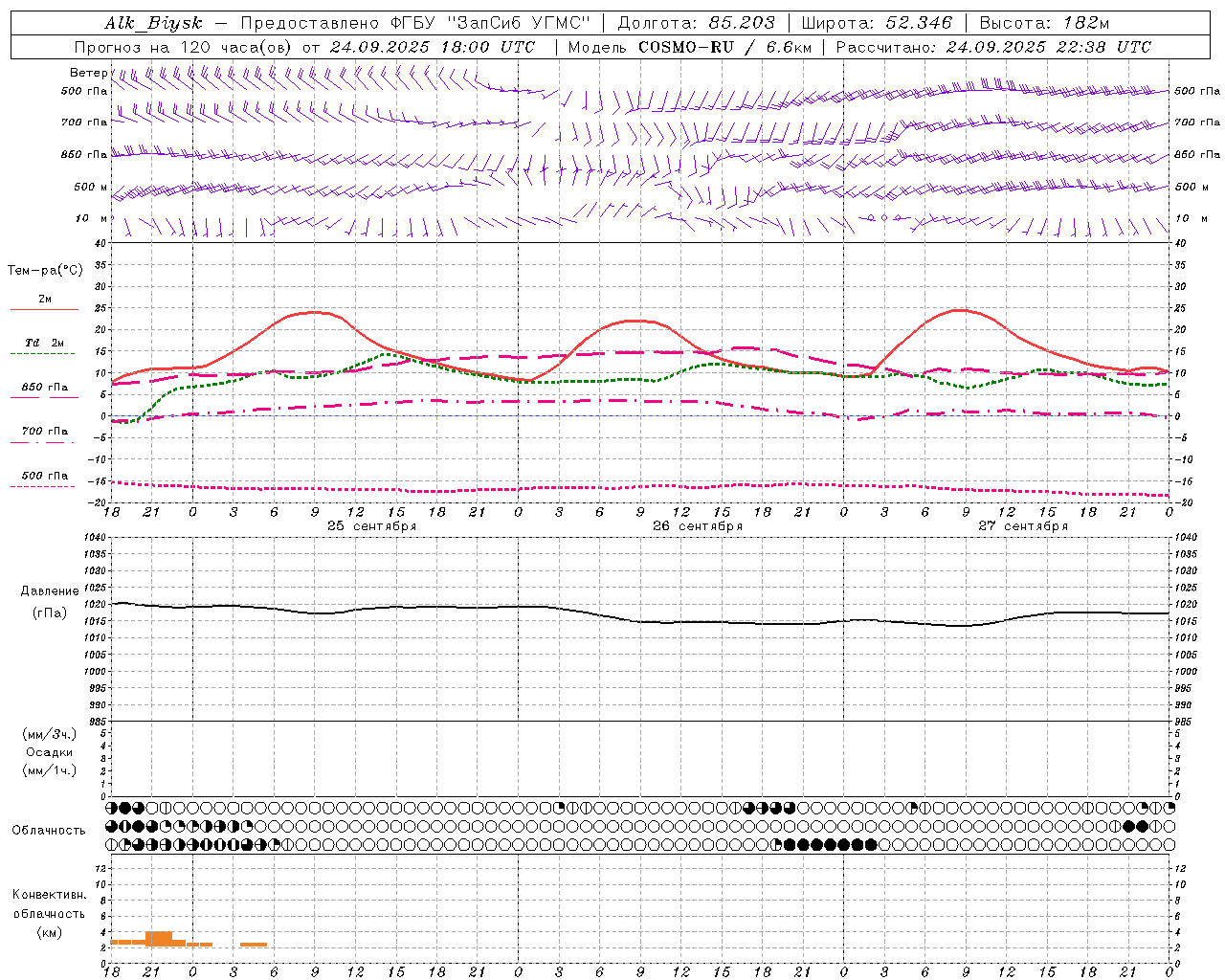Screen dimensions: 1225x980
Task: Click the "Конвективн." label
Action: point(49,895)
